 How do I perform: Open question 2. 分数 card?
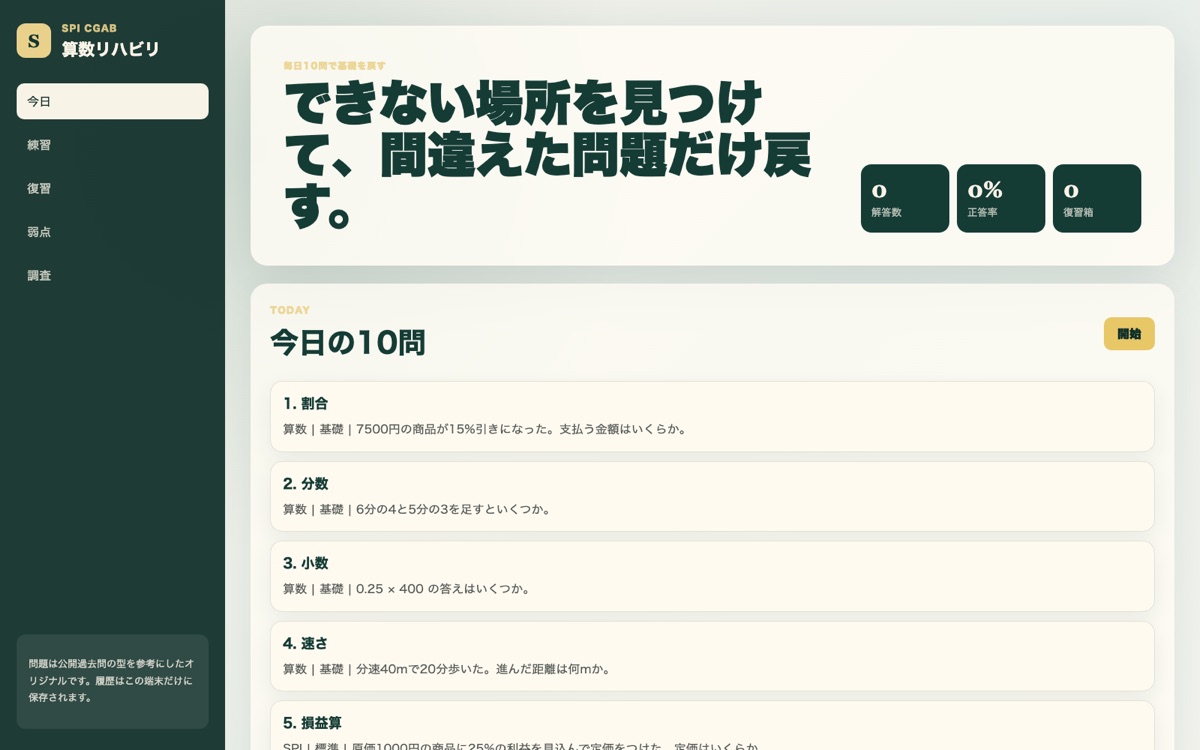coord(712,496)
